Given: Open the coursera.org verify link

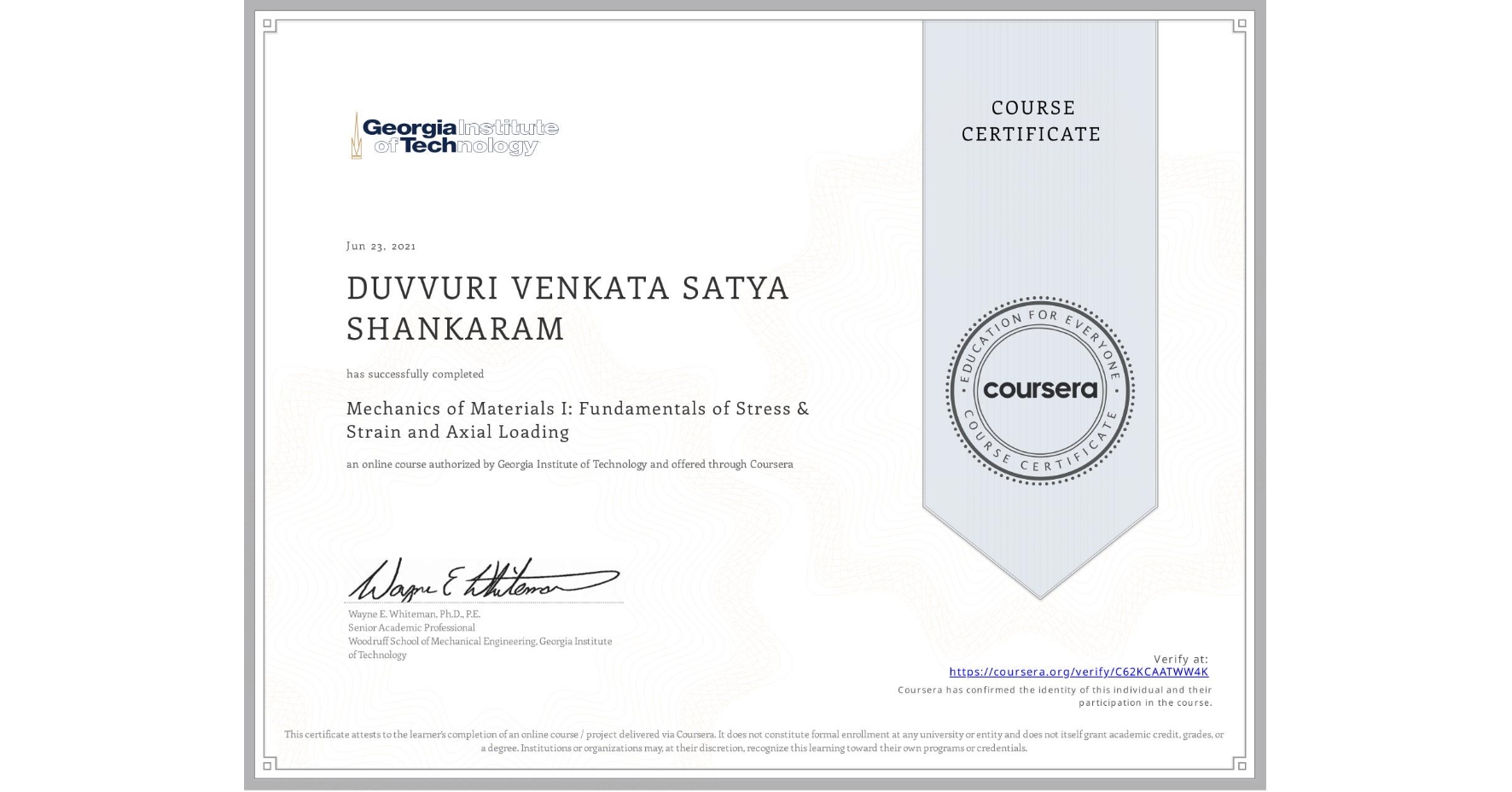Looking at the screenshot, I should 1079,672.
